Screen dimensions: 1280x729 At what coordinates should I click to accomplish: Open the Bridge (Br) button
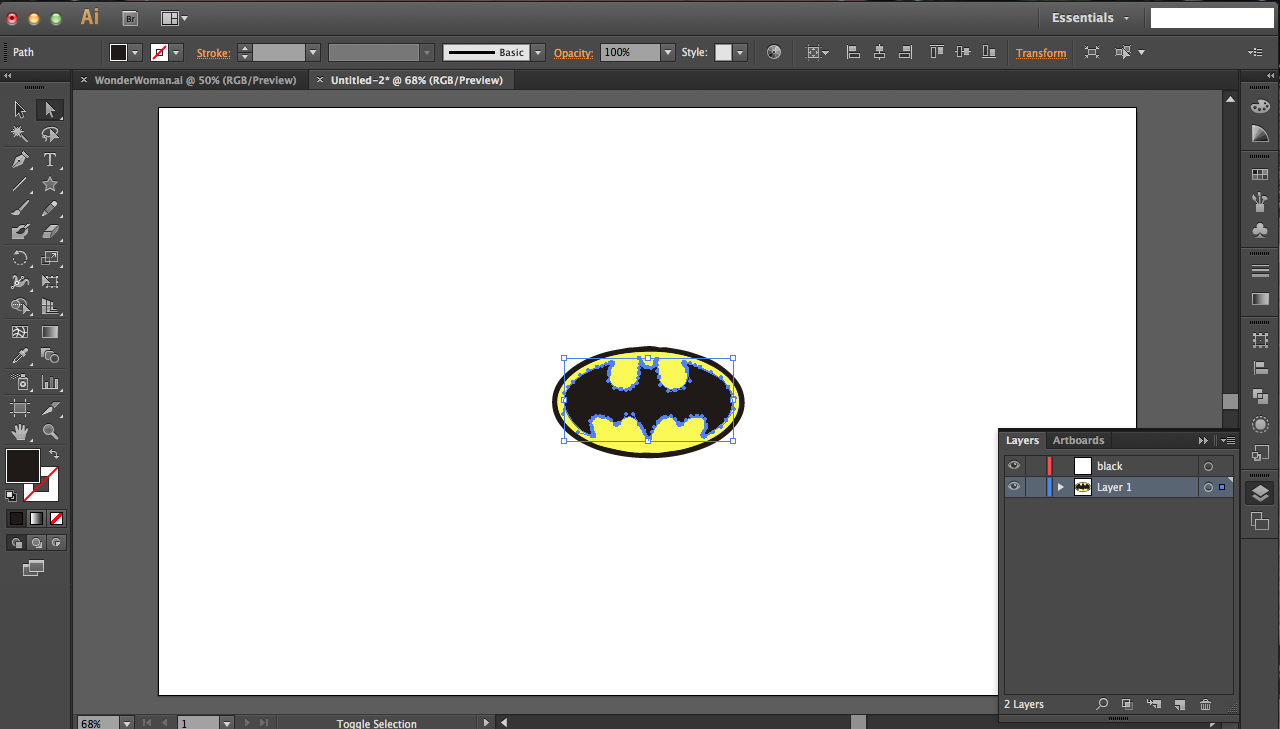click(x=130, y=18)
